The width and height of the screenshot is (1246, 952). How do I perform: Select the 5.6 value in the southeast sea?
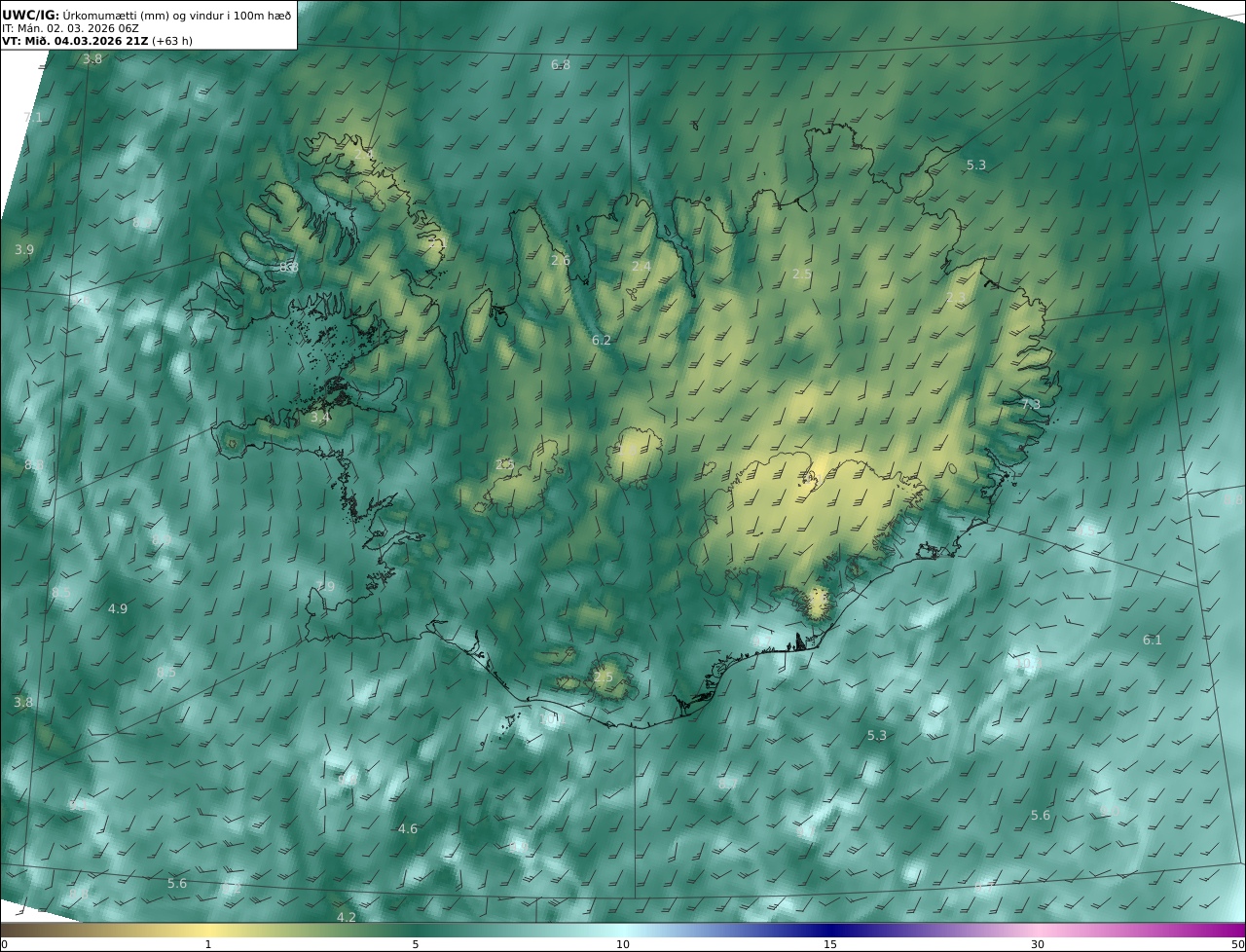coord(1041,816)
